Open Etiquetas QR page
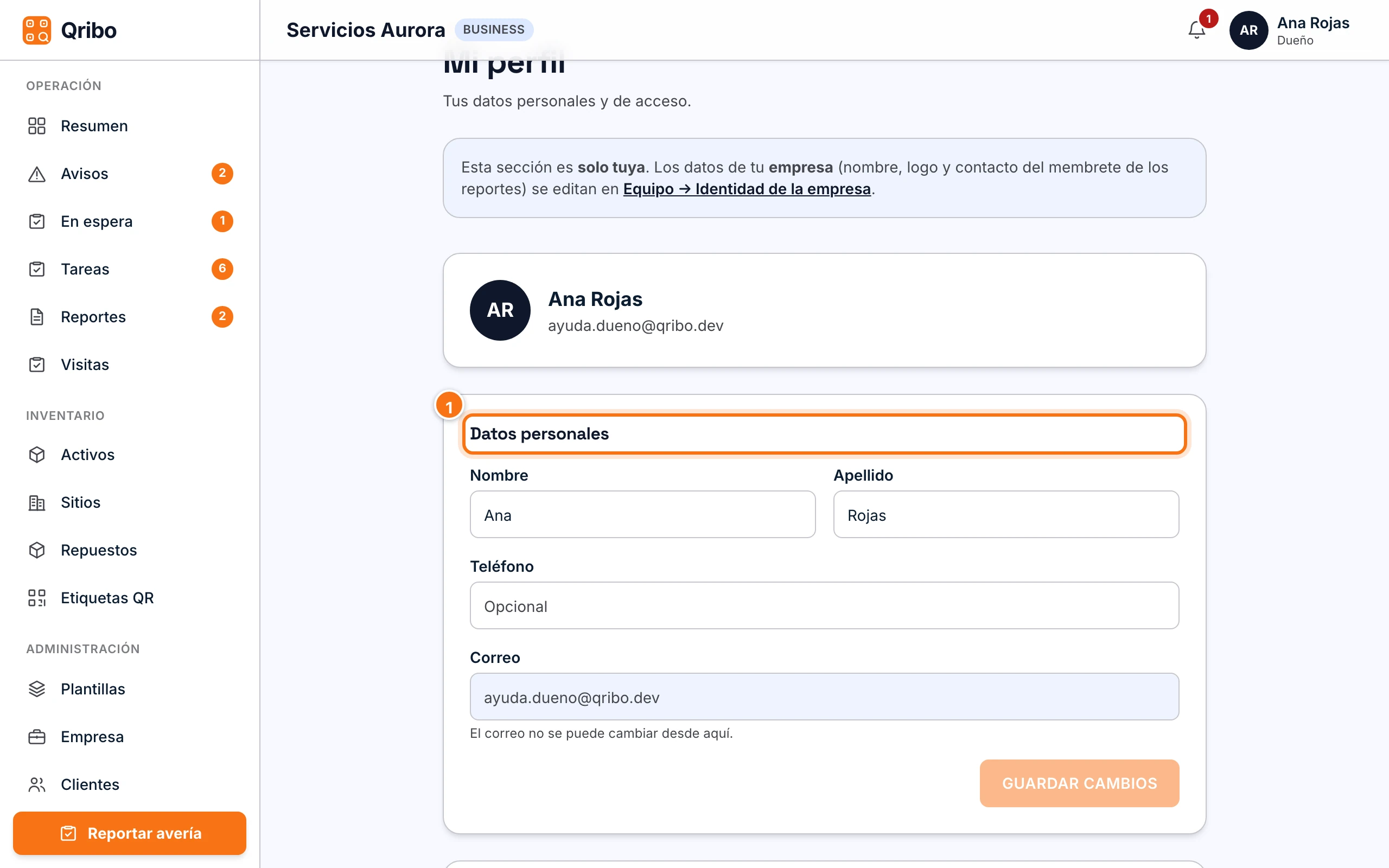The width and height of the screenshot is (1389, 868). (x=130, y=598)
